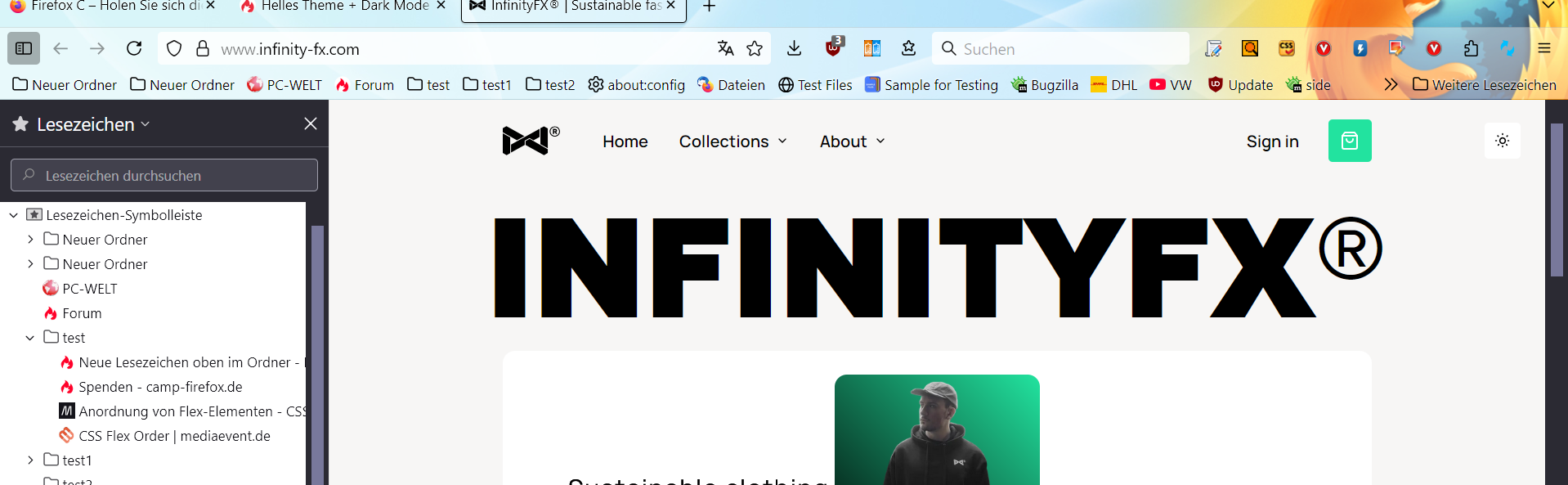This screenshot has height=485, width=1568.
Task: Focus the Suchen search box
Action: [1060, 49]
